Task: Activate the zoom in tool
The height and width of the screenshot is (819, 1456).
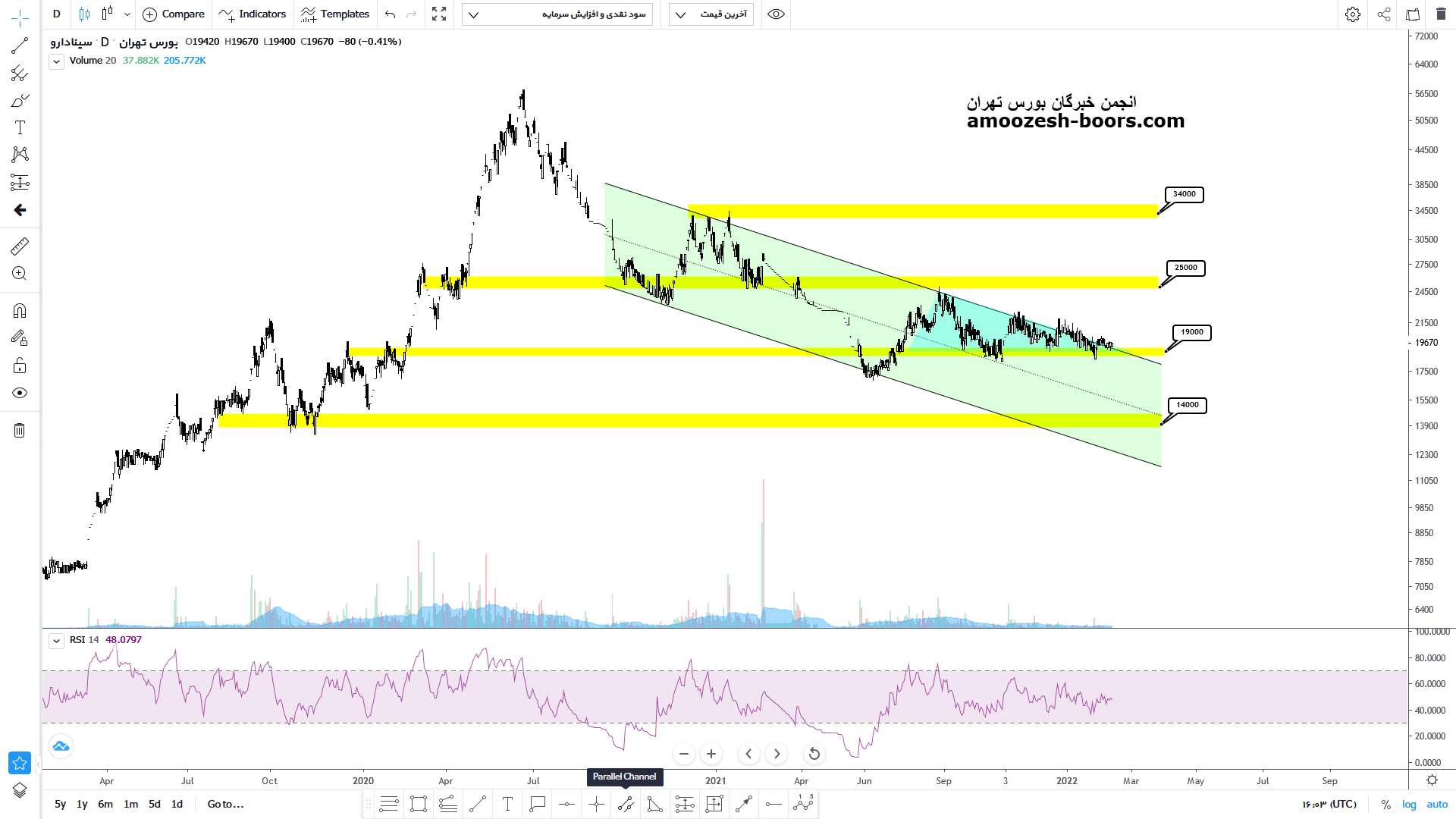Action: pyautogui.click(x=20, y=274)
